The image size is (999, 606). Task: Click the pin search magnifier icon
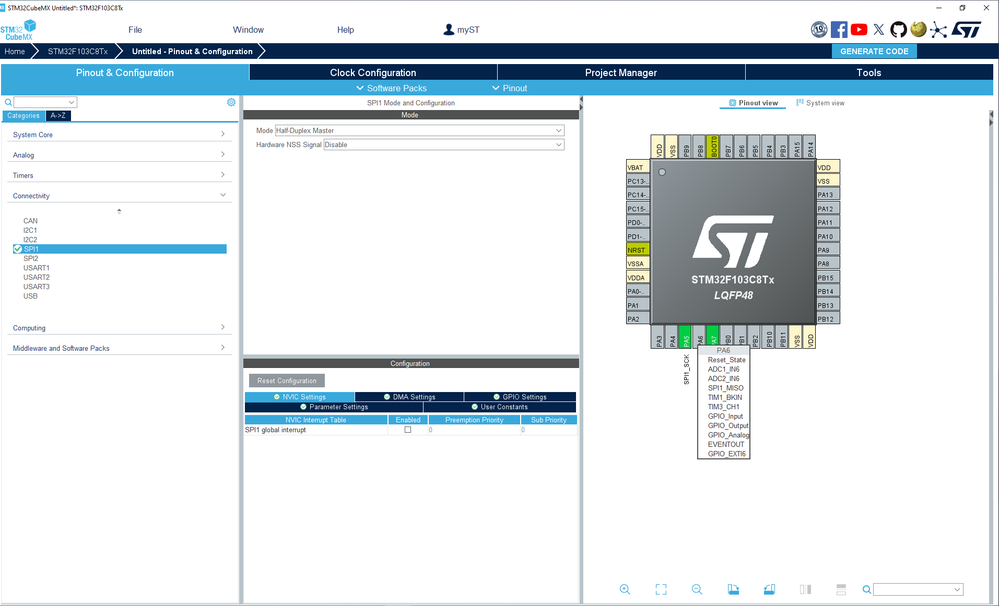pyautogui.click(x=866, y=589)
